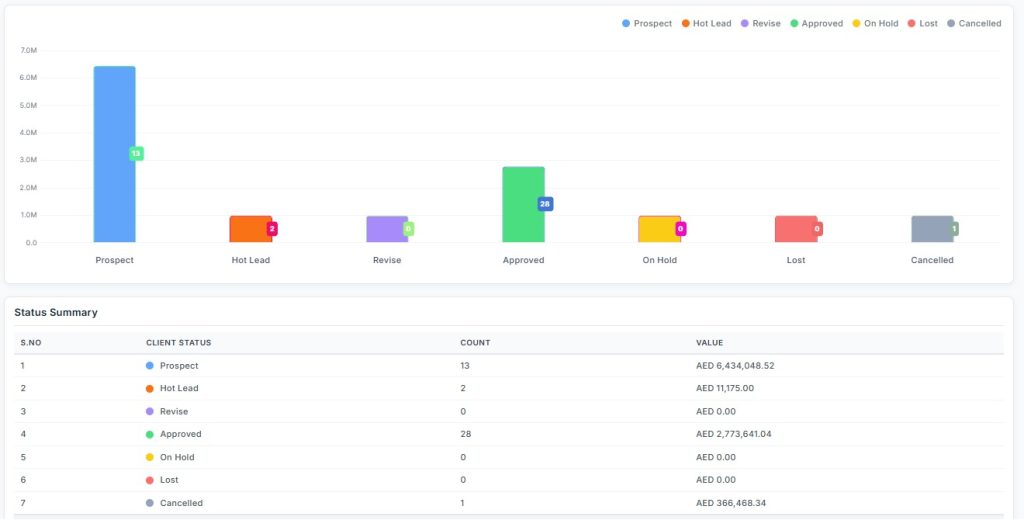Click the red Lost bar

(796, 229)
